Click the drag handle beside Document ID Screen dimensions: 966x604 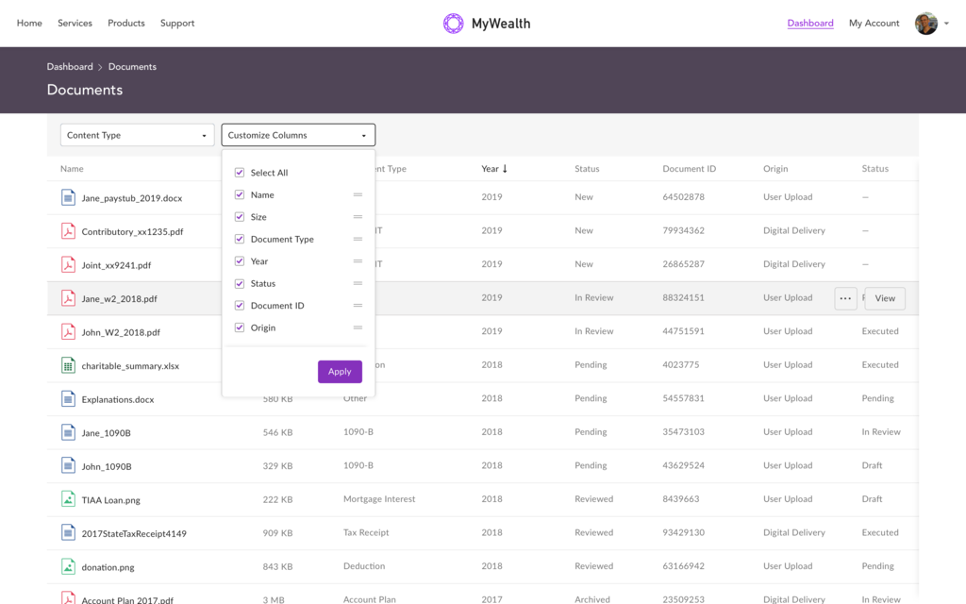[x=357, y=306]
